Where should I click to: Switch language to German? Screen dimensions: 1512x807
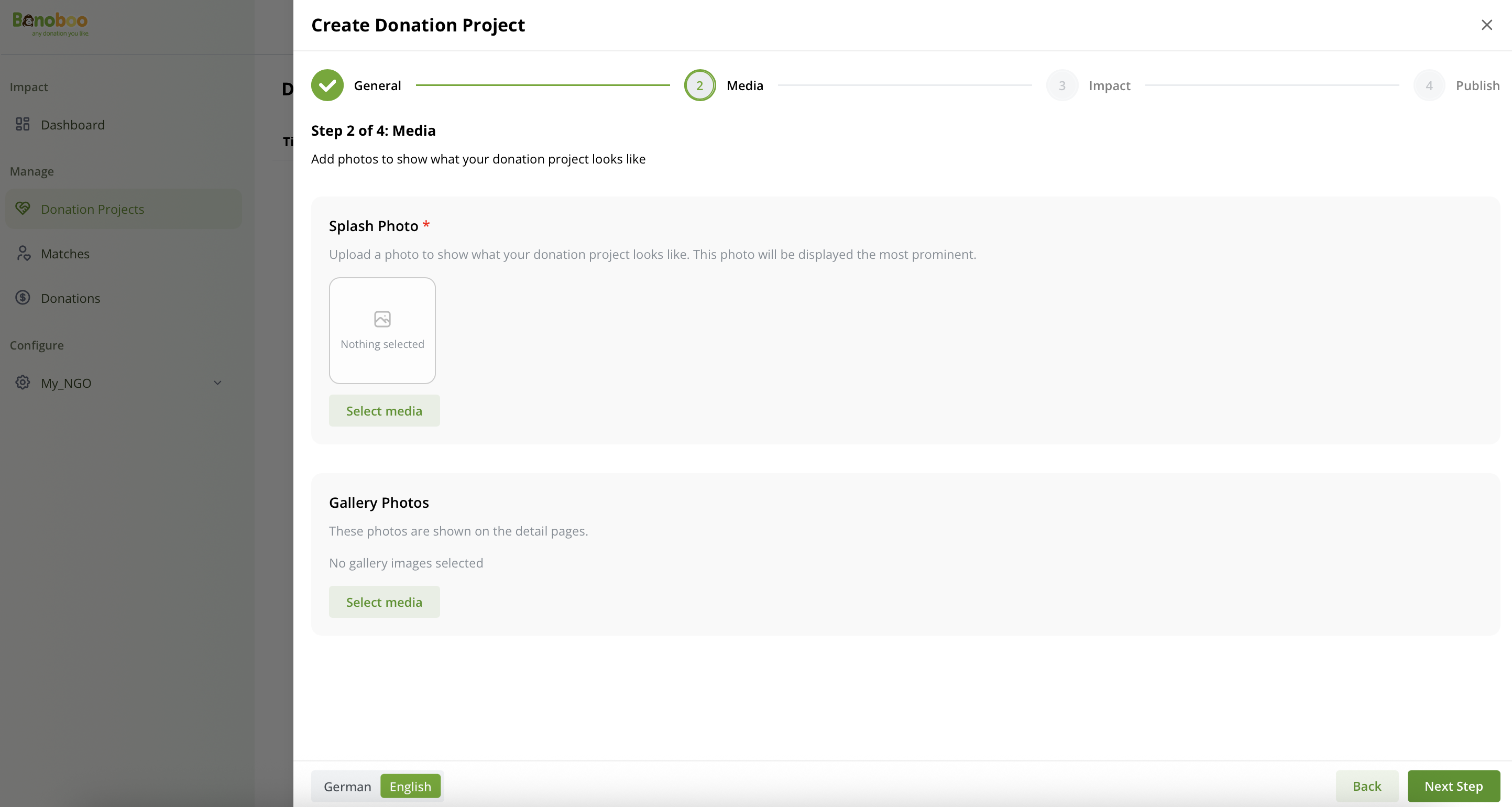pyautogui.click(x=347, y=786)
